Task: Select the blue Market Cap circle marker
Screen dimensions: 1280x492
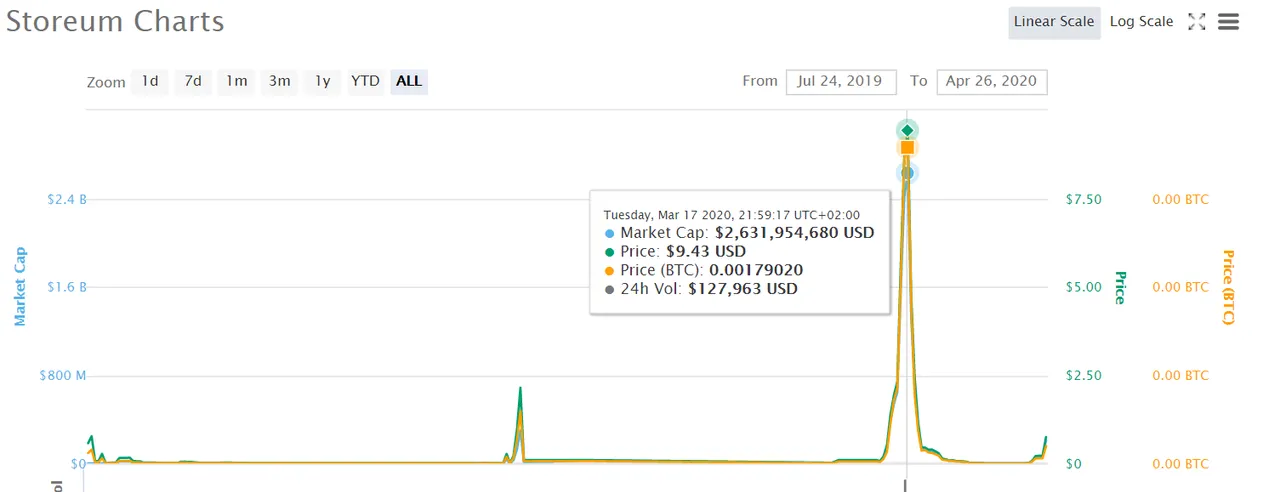Action: [x=907, y=173]
